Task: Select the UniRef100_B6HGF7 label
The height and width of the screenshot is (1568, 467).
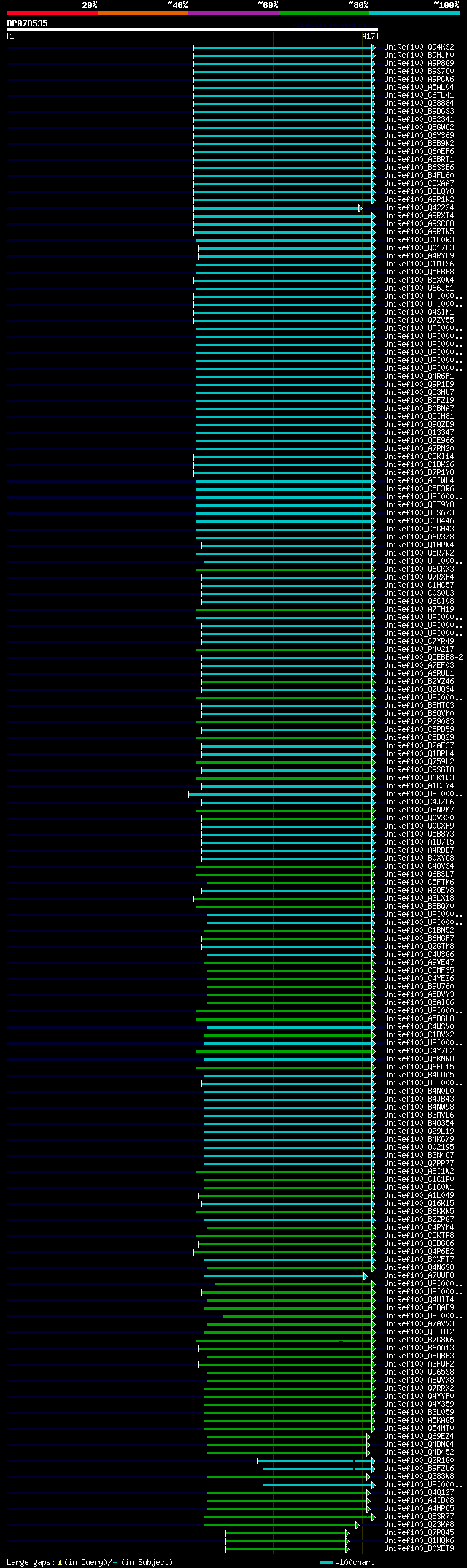Action: coord(419,938)
